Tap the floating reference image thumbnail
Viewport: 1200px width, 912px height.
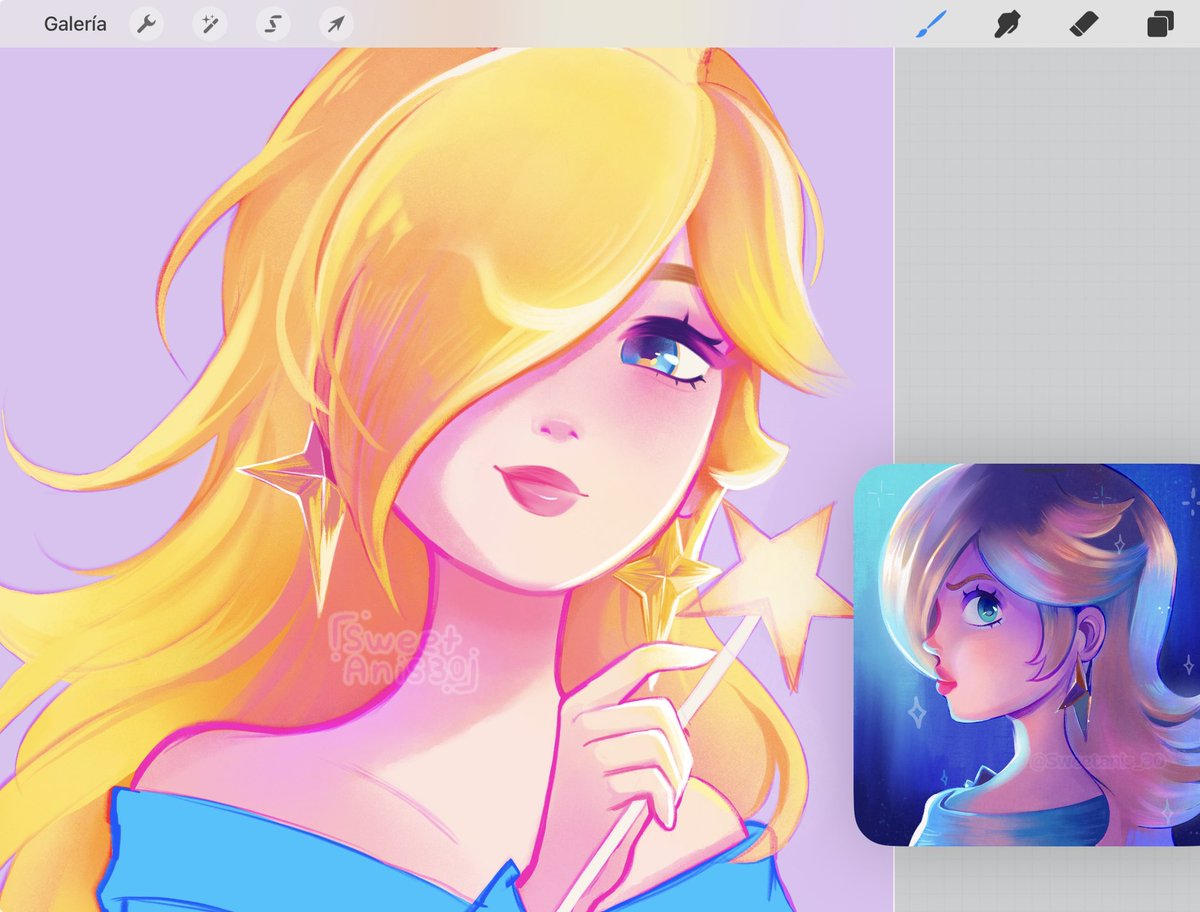(1027, 655)
